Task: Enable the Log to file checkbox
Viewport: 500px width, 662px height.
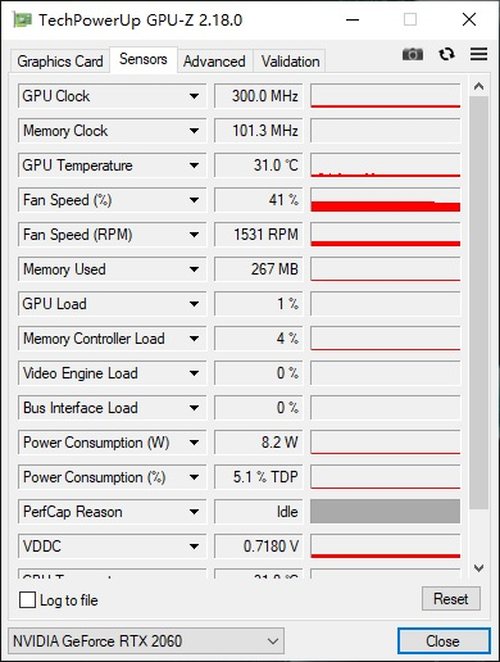Action: [x=27, y=600]
